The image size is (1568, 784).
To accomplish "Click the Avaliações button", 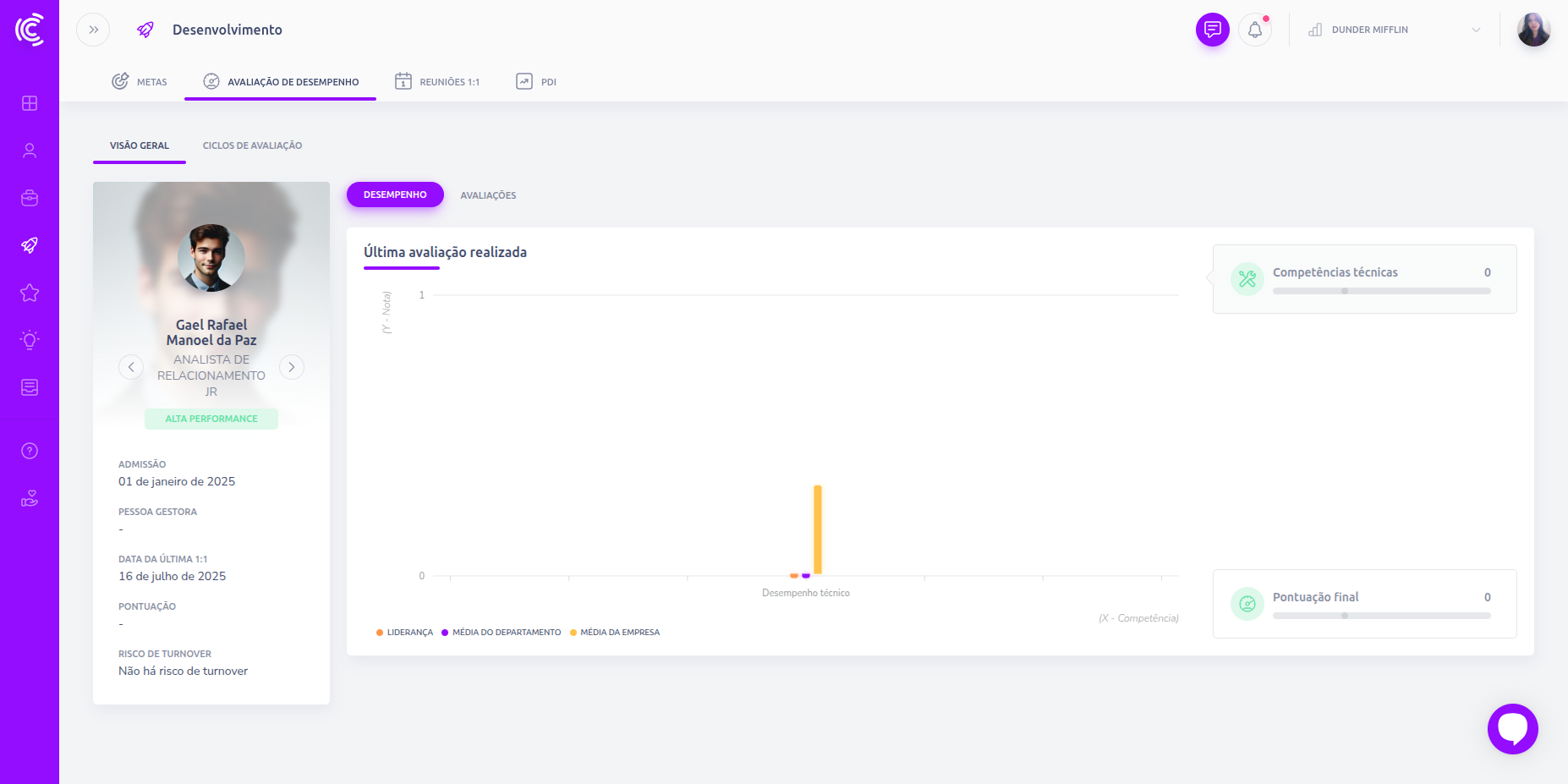I will tap(488, 195).
